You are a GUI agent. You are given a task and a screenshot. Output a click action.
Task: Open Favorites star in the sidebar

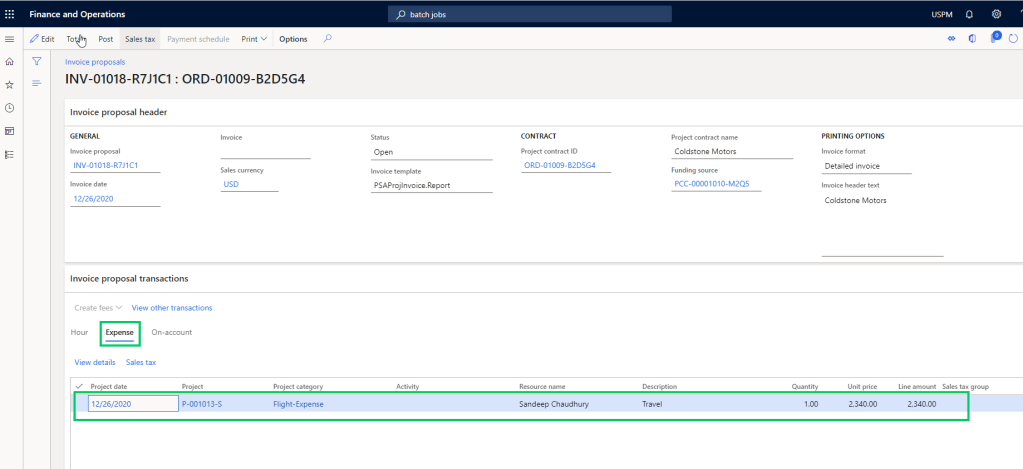10,85
